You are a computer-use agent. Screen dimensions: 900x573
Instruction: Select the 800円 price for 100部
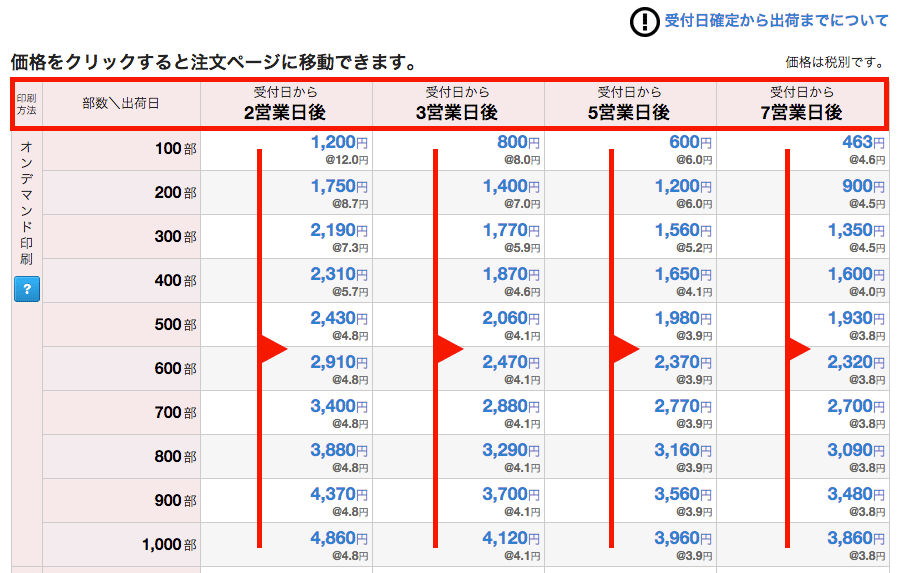[x=518, y=143]
